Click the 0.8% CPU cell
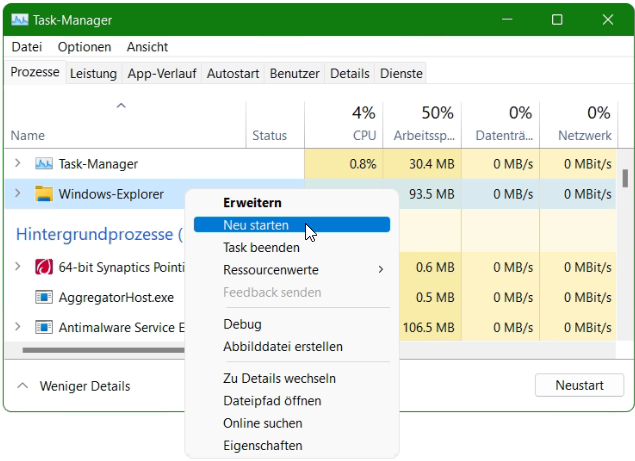The image size is (635, 461). (x=343, y=164)
